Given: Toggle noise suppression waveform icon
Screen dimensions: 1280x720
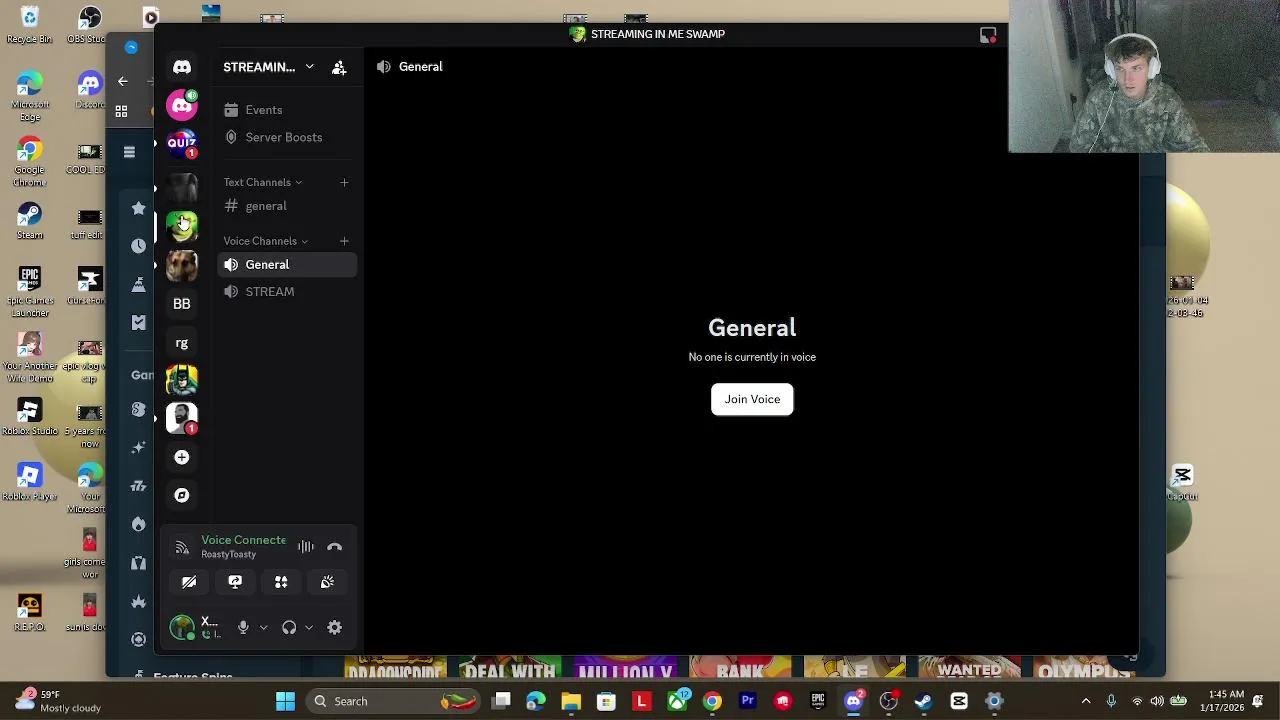Looking at the screenshot, I should click(306, 547).
